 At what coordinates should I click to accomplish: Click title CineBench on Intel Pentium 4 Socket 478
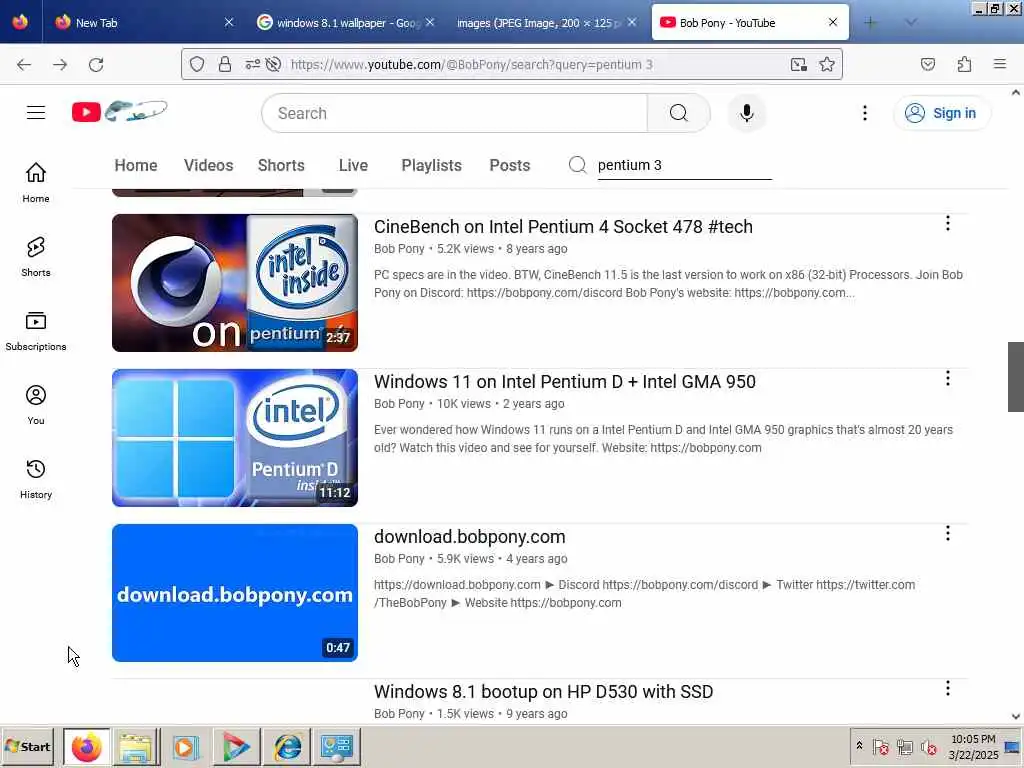(x=563, y=227)
